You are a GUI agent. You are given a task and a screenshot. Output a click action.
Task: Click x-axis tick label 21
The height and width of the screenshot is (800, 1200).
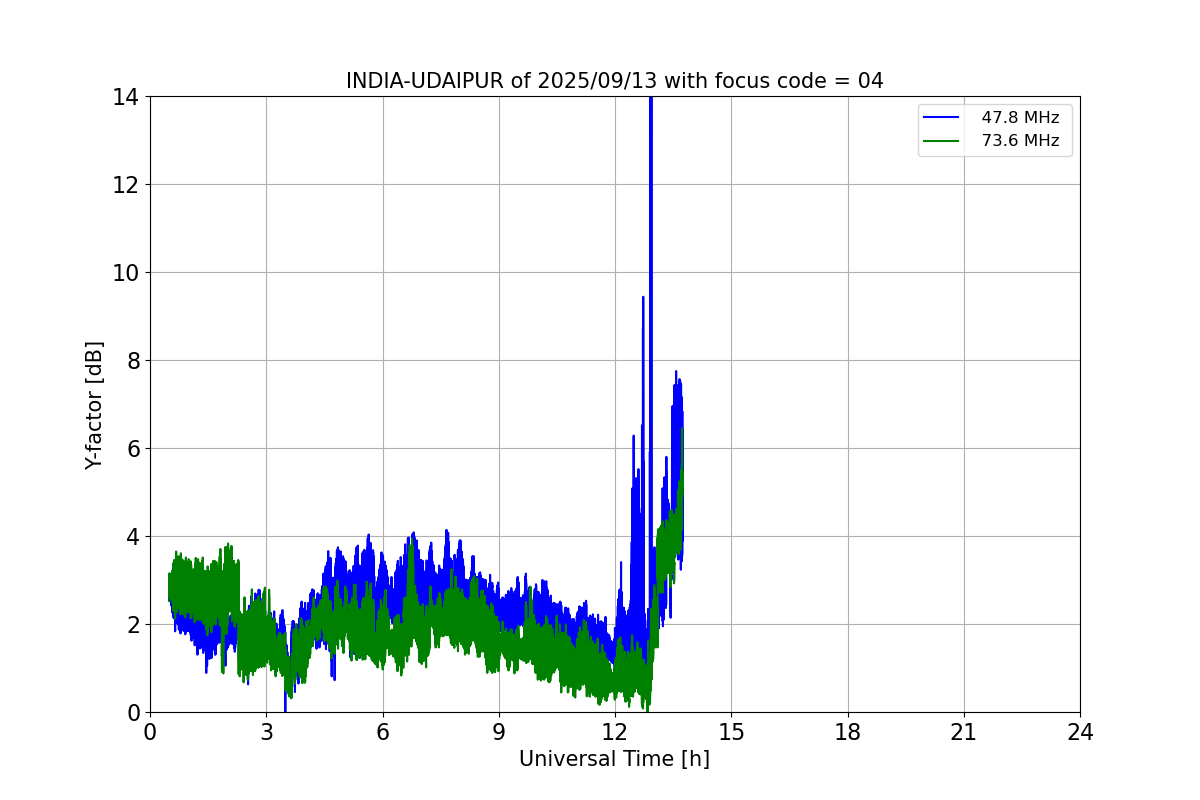coord(964,732)
